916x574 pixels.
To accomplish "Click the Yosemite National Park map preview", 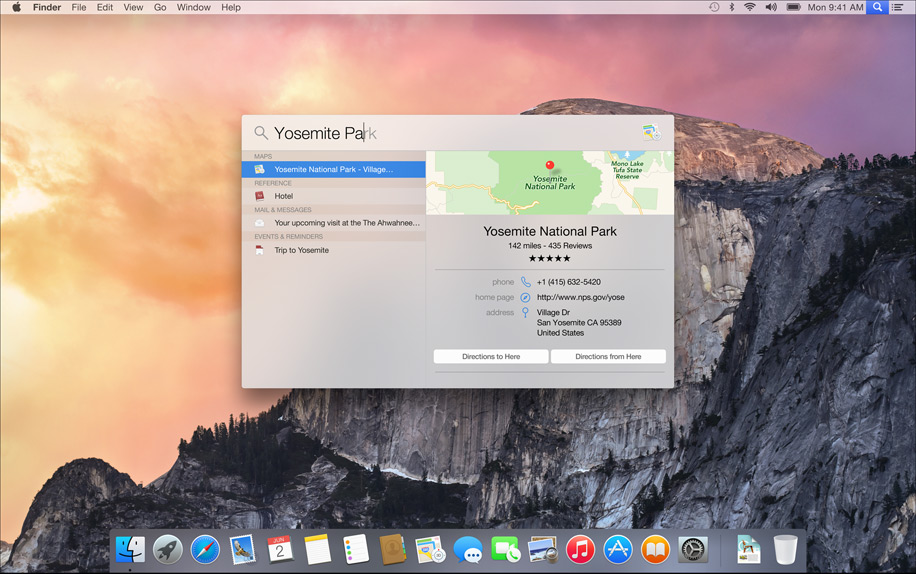I will point(549,183).
